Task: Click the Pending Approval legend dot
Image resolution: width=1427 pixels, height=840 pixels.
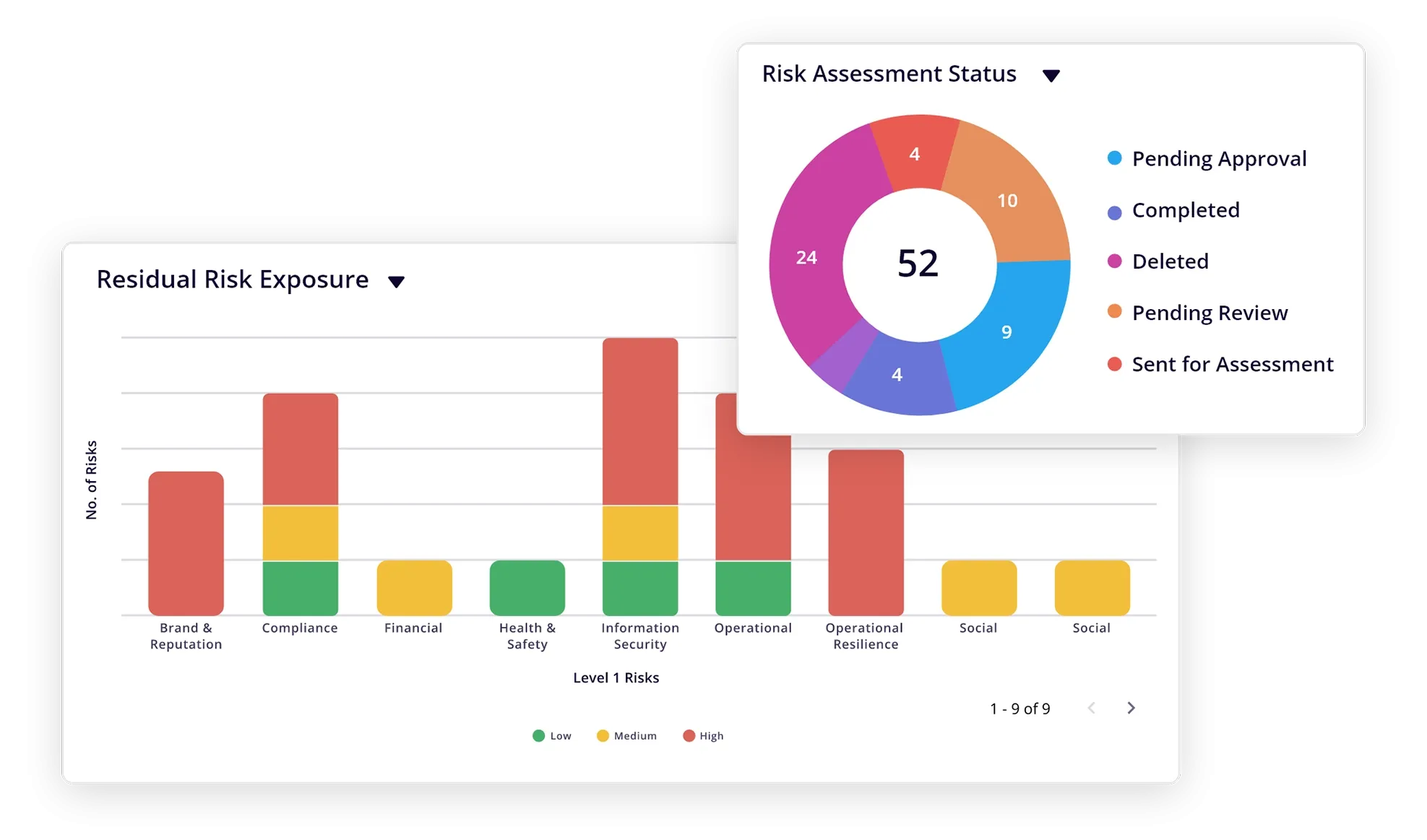Action: pos(1114,159)
